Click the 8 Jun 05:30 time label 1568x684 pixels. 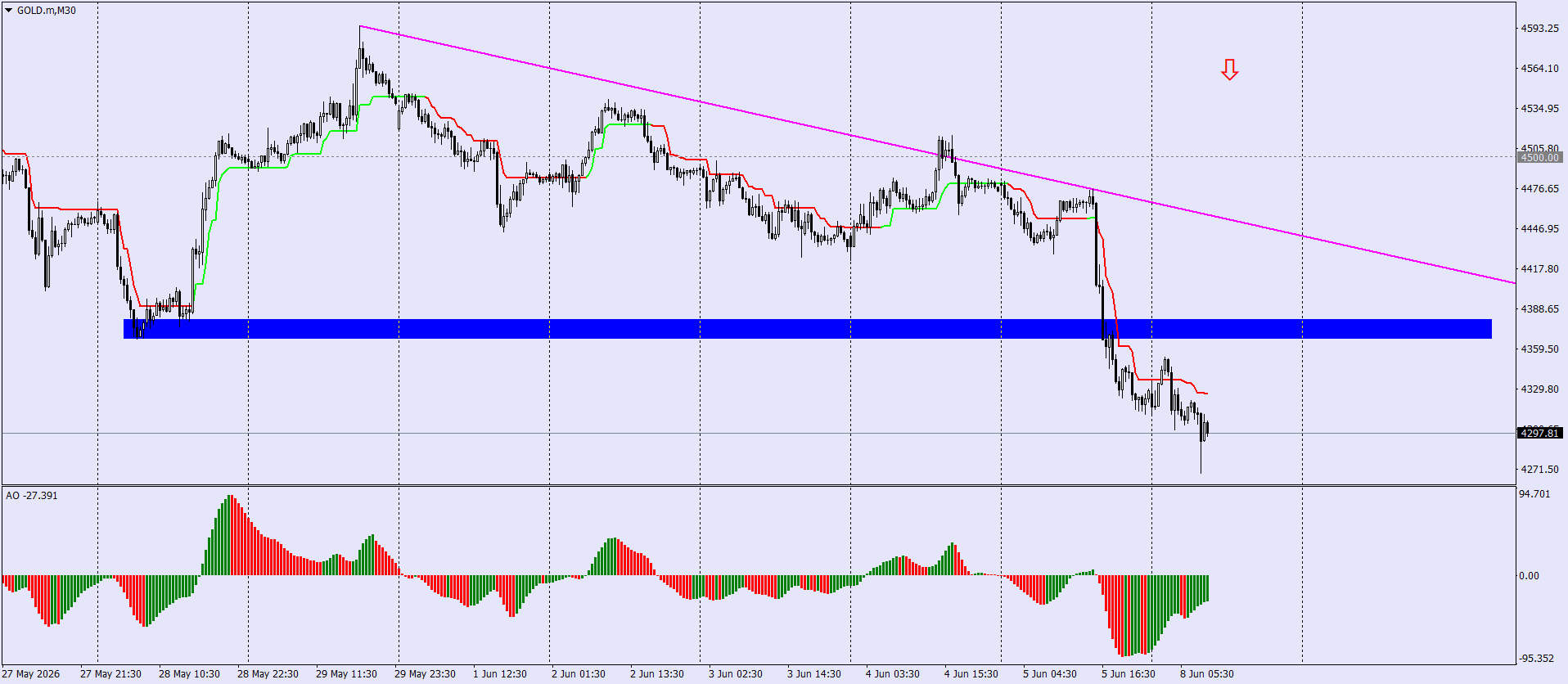point(1207,674)
